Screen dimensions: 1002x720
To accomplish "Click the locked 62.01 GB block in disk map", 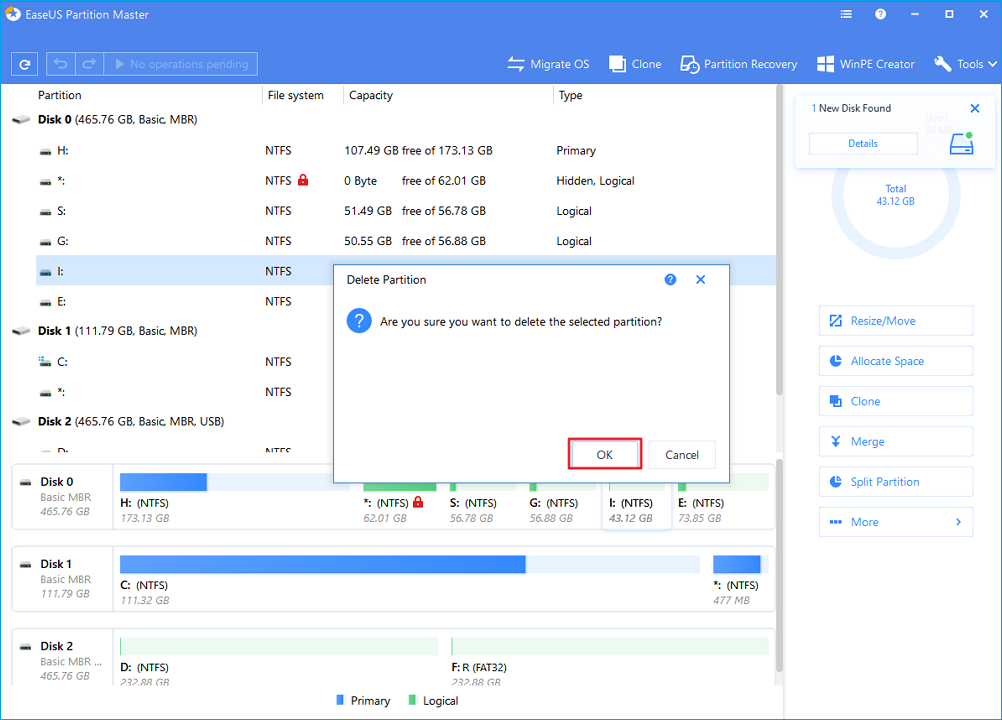I will pyautogui.click(x=400, y=501).
